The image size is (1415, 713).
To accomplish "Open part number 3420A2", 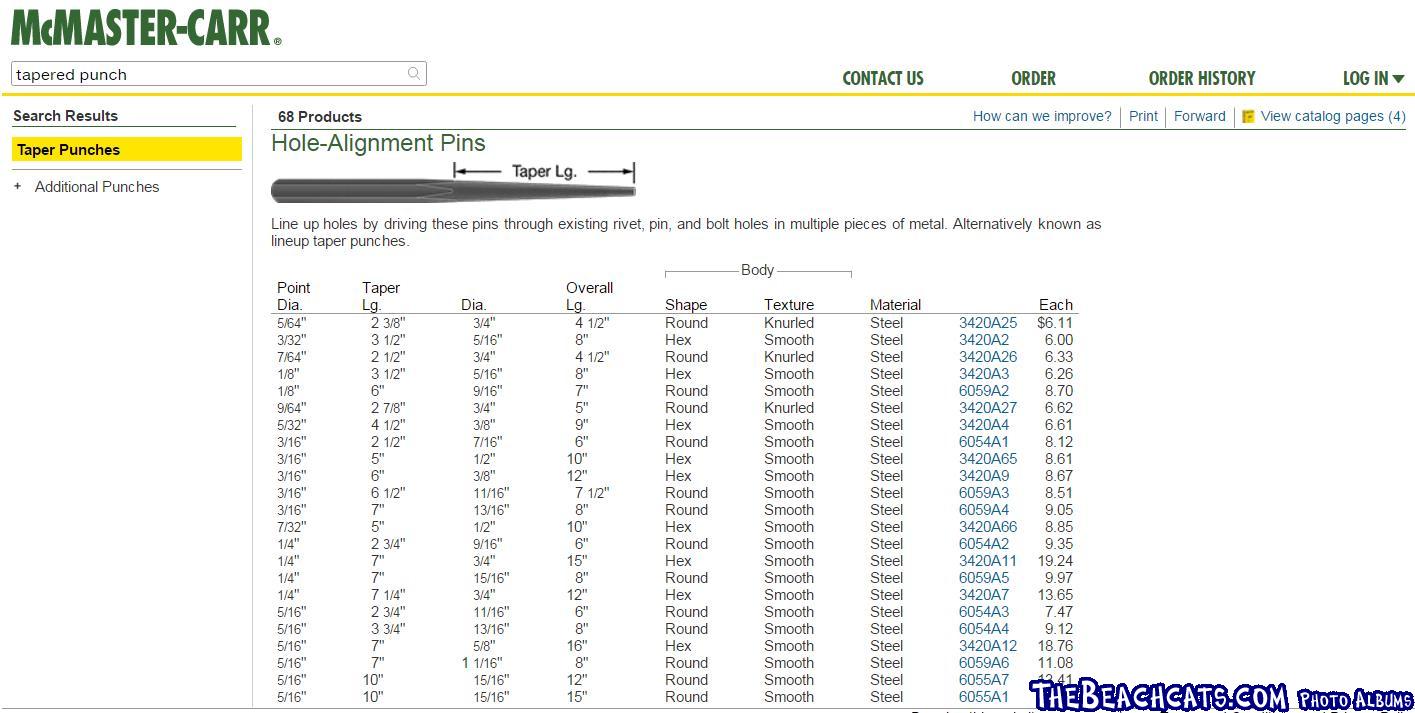I will [984, 340].
